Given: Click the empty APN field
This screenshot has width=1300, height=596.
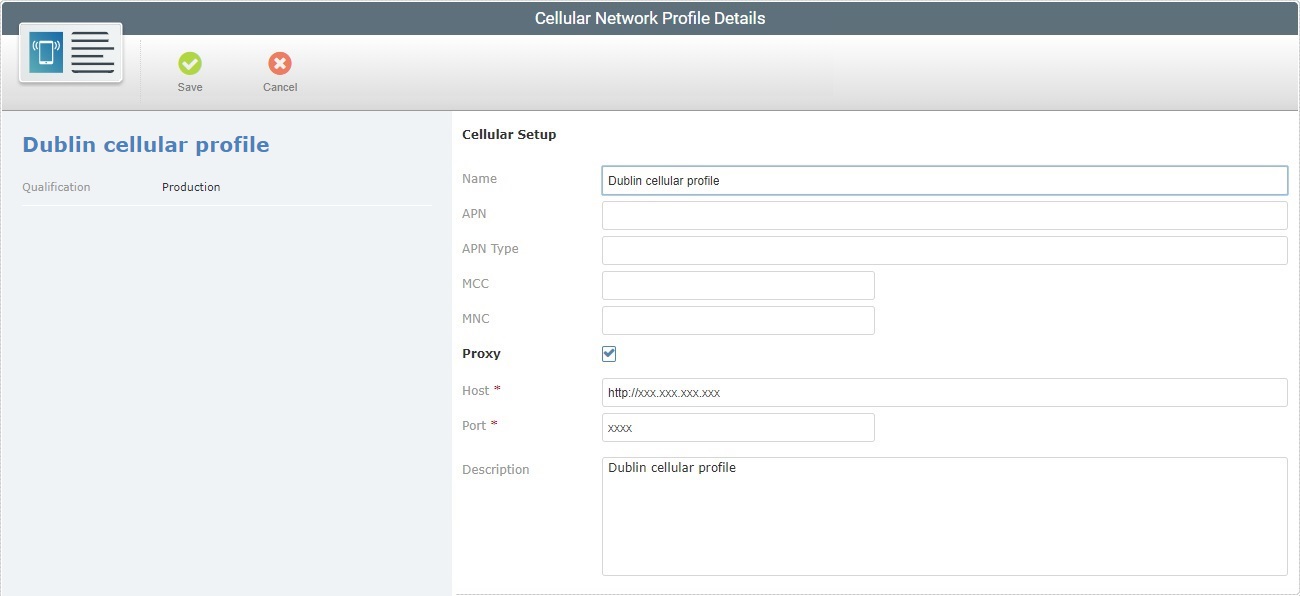Looking at the screenshot, I should pos(944,215).
